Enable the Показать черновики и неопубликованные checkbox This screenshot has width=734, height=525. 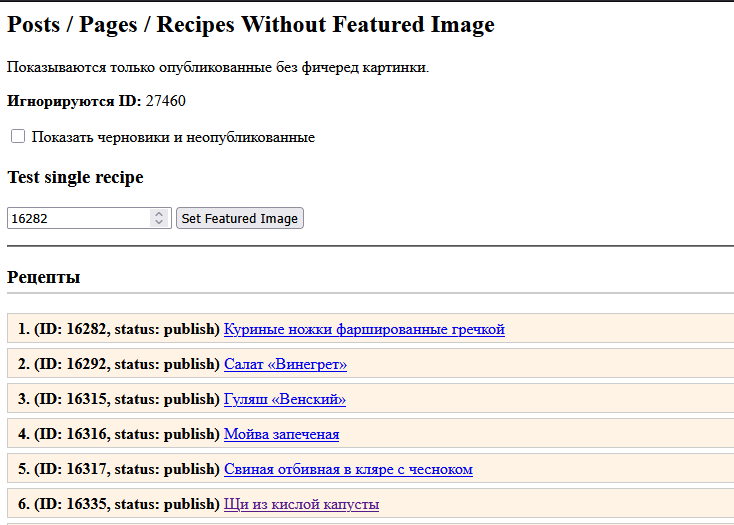[x=18, y=137]
